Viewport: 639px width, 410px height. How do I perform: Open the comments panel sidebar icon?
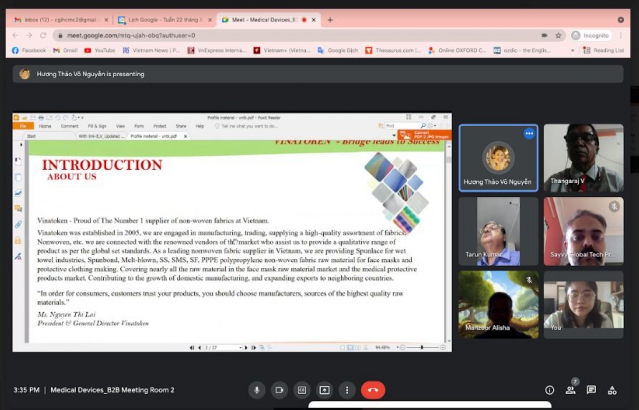pos(18,209)
